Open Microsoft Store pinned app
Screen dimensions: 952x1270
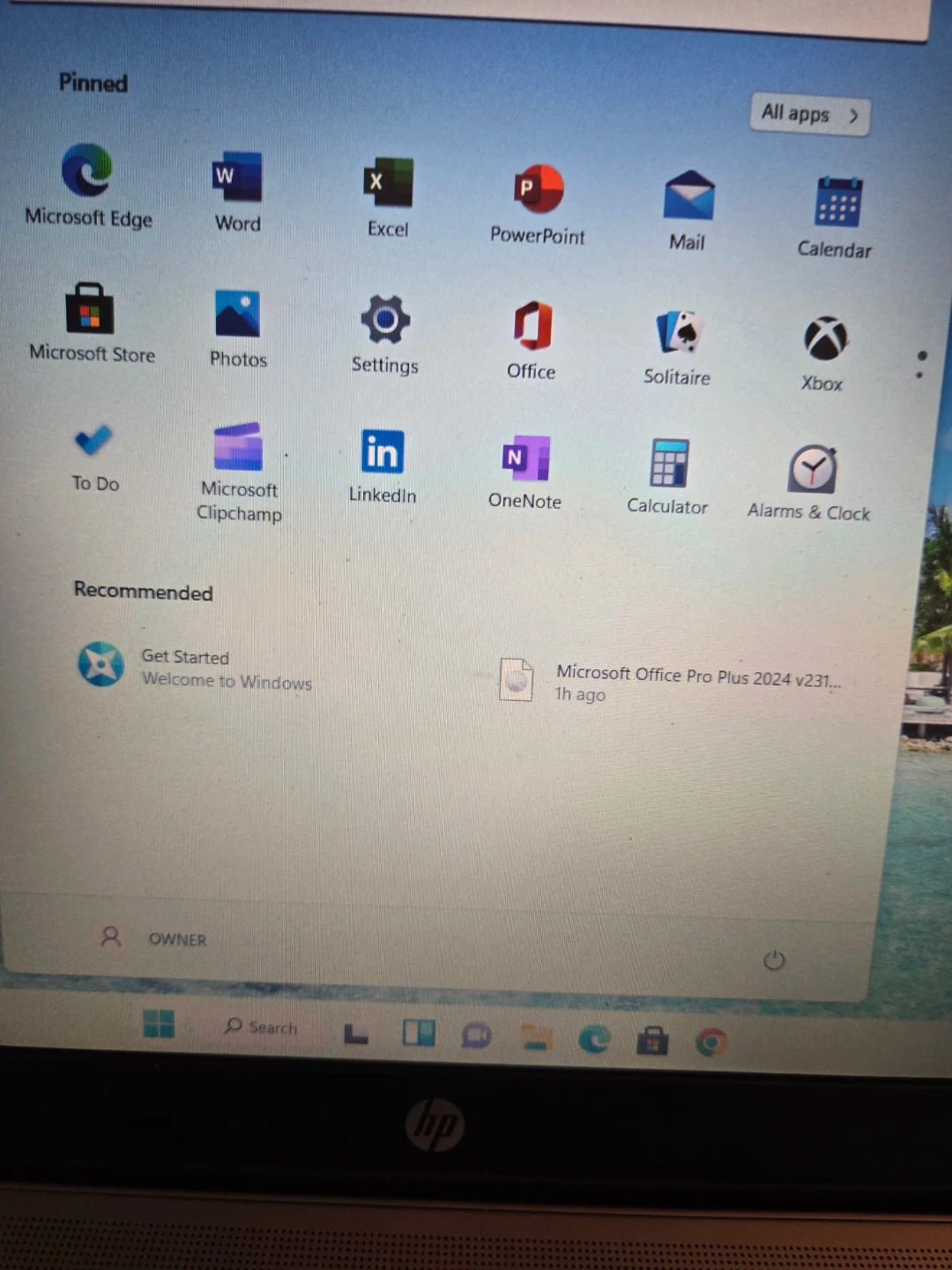[x=90, y=310]
